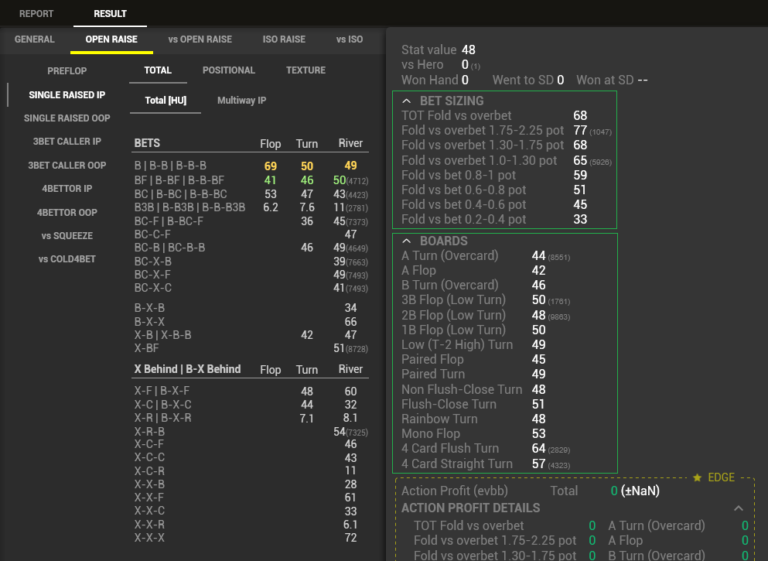768x561 pixels.
Task: Collapse the BOARDS section chevron
Action: (407, 241)
